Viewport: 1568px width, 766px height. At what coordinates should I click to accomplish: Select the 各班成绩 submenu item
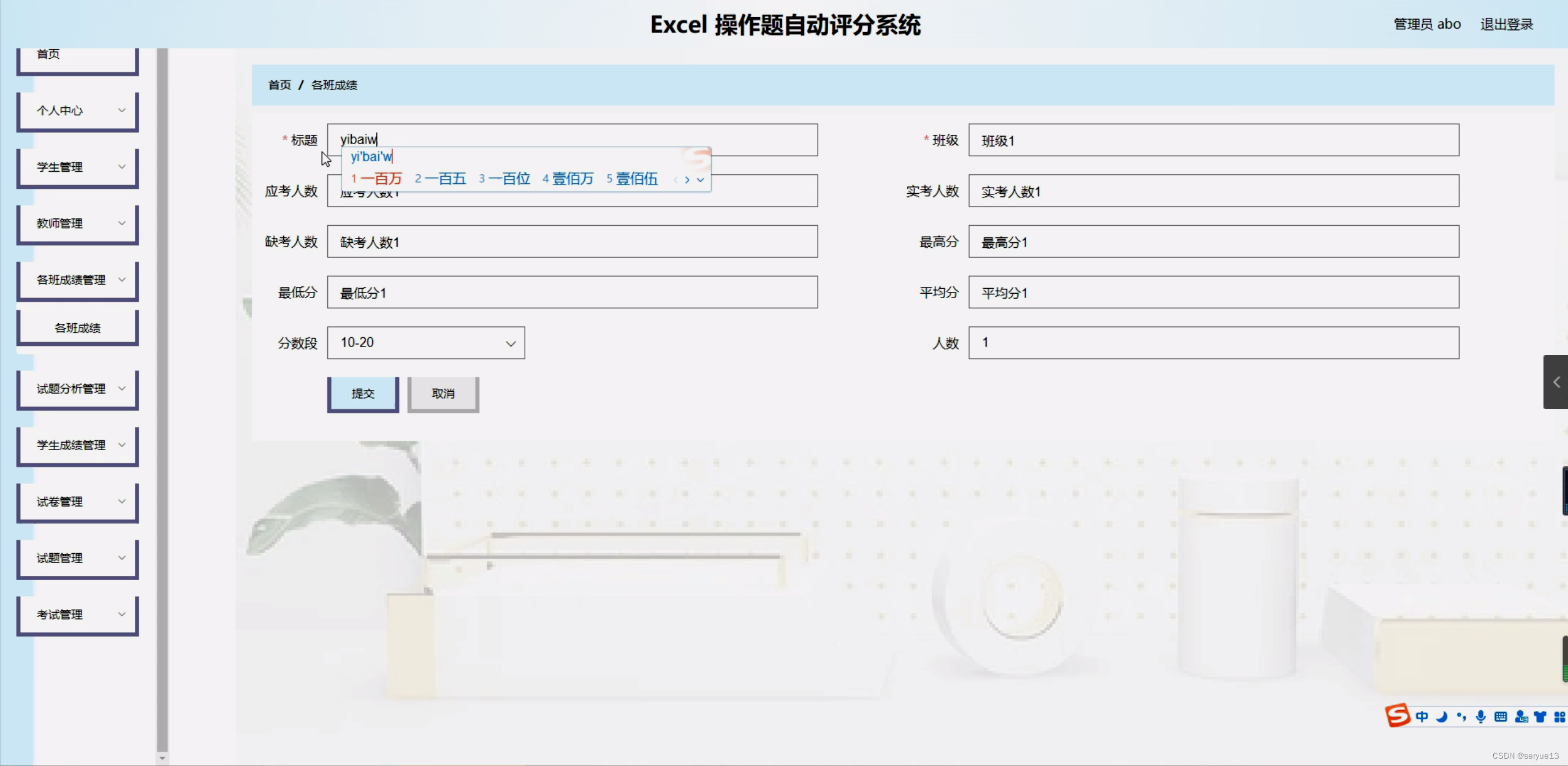coord(78,328)
